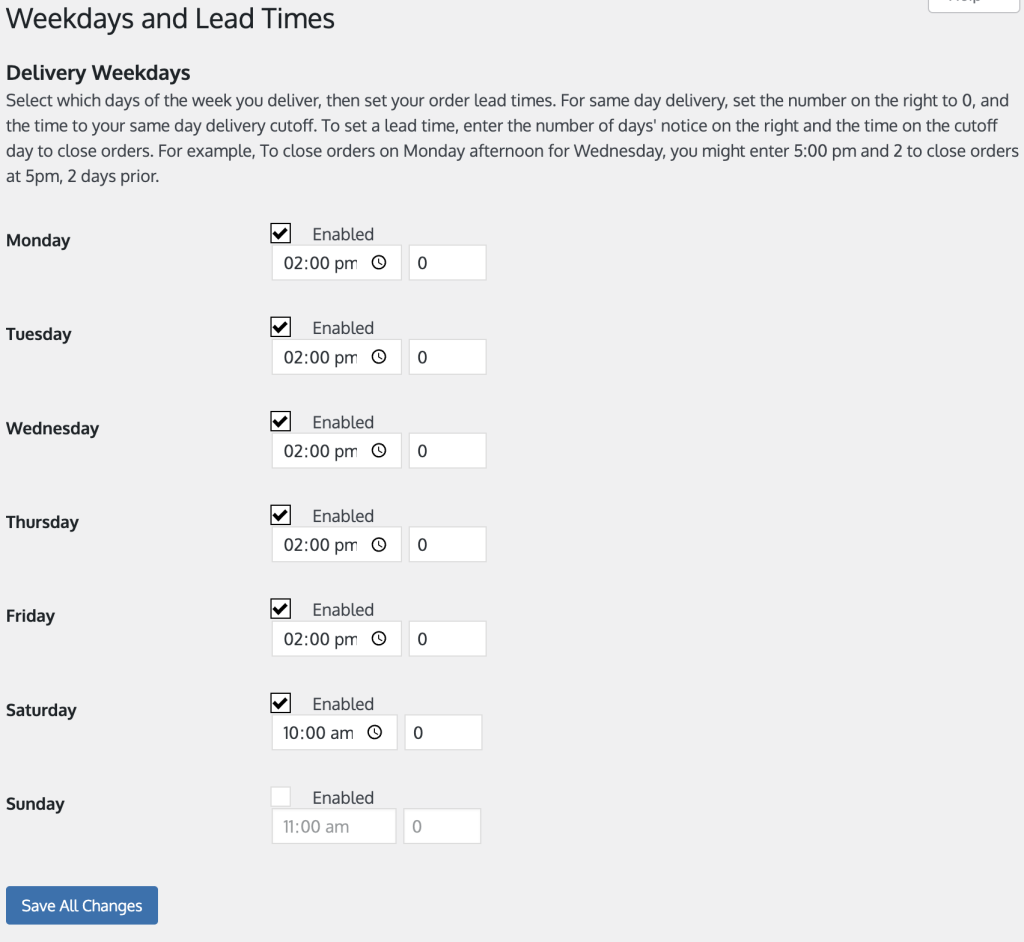Open the Friday time picker clock icon
Image resolution: width=1024 pixels, height=942 pixels.
point(379,639)
